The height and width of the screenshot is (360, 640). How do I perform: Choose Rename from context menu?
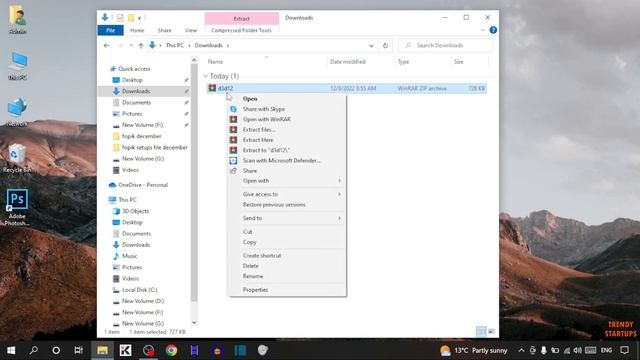(287, 276)
